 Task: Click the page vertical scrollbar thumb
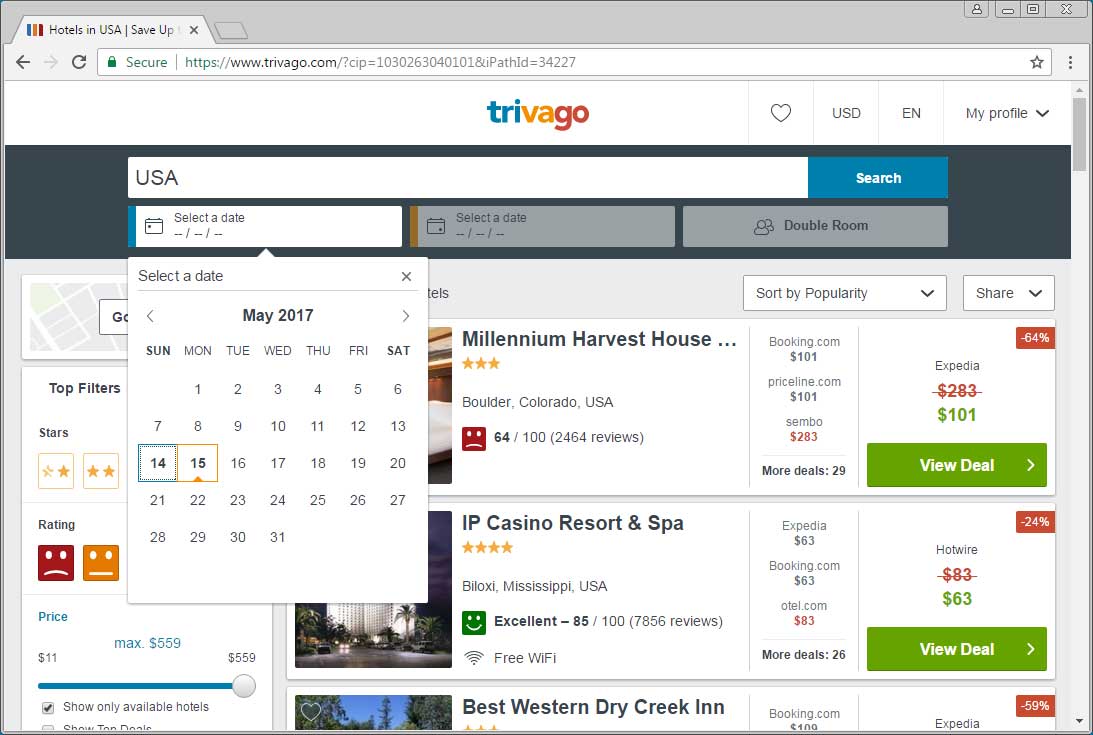click(1079, 134)
